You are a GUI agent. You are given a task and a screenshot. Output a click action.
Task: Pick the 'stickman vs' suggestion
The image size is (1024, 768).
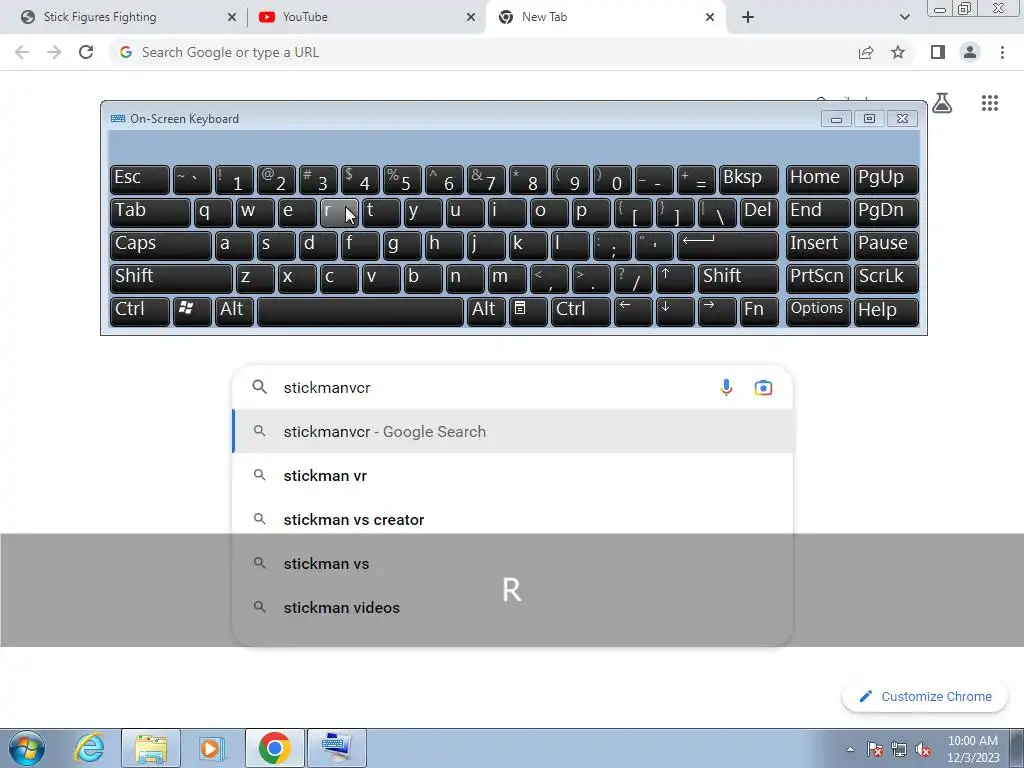pyautogui.click(x=513, y=564)
